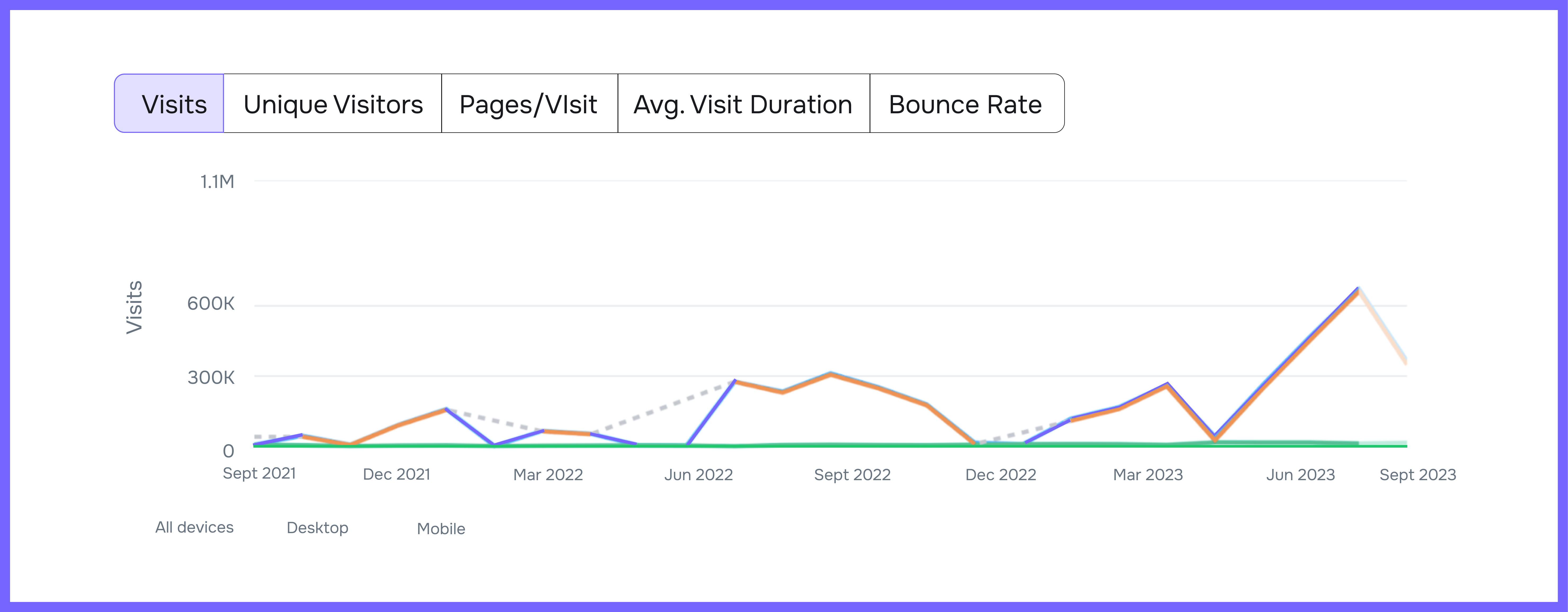Click the Mar 2022 x-axis label
This screenshot has height=612, width=1568.
click(x=548, y=475)
